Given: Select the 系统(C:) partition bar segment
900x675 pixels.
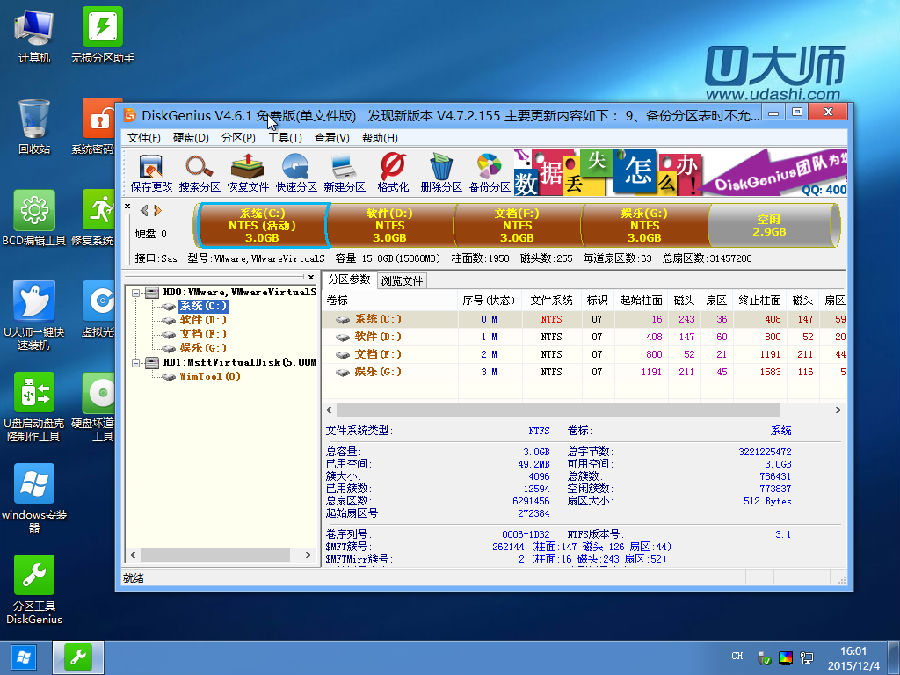Looking at the screenshot, I should click(262, 226).
